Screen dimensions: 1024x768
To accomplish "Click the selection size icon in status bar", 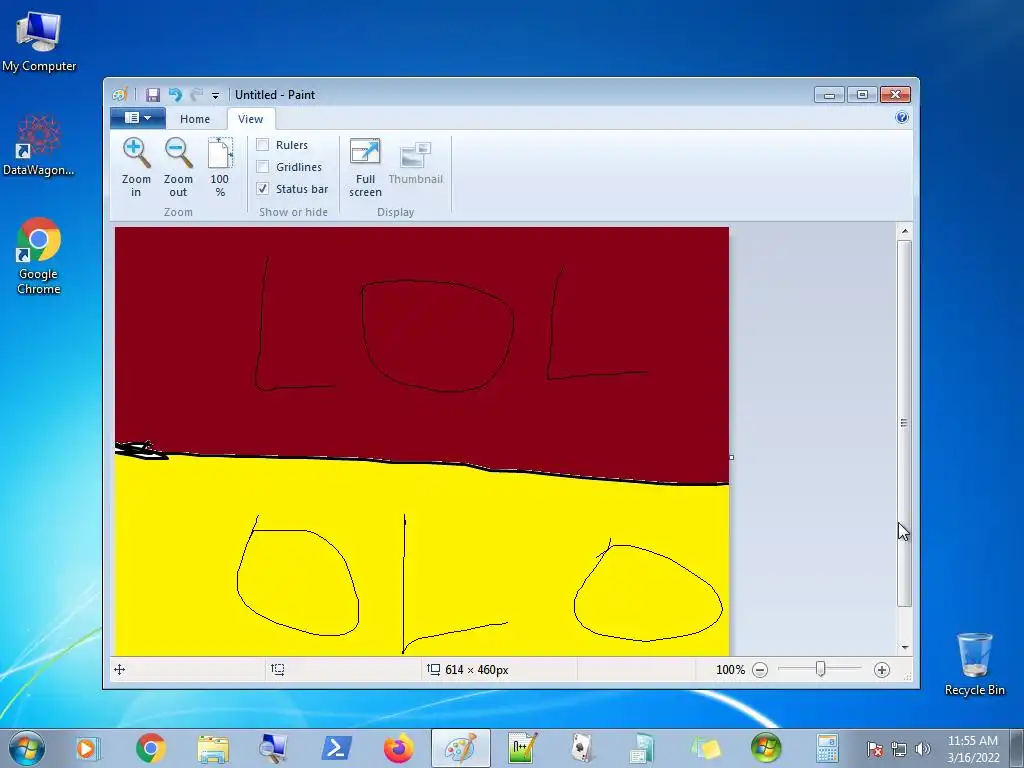I will click(278, 669).
